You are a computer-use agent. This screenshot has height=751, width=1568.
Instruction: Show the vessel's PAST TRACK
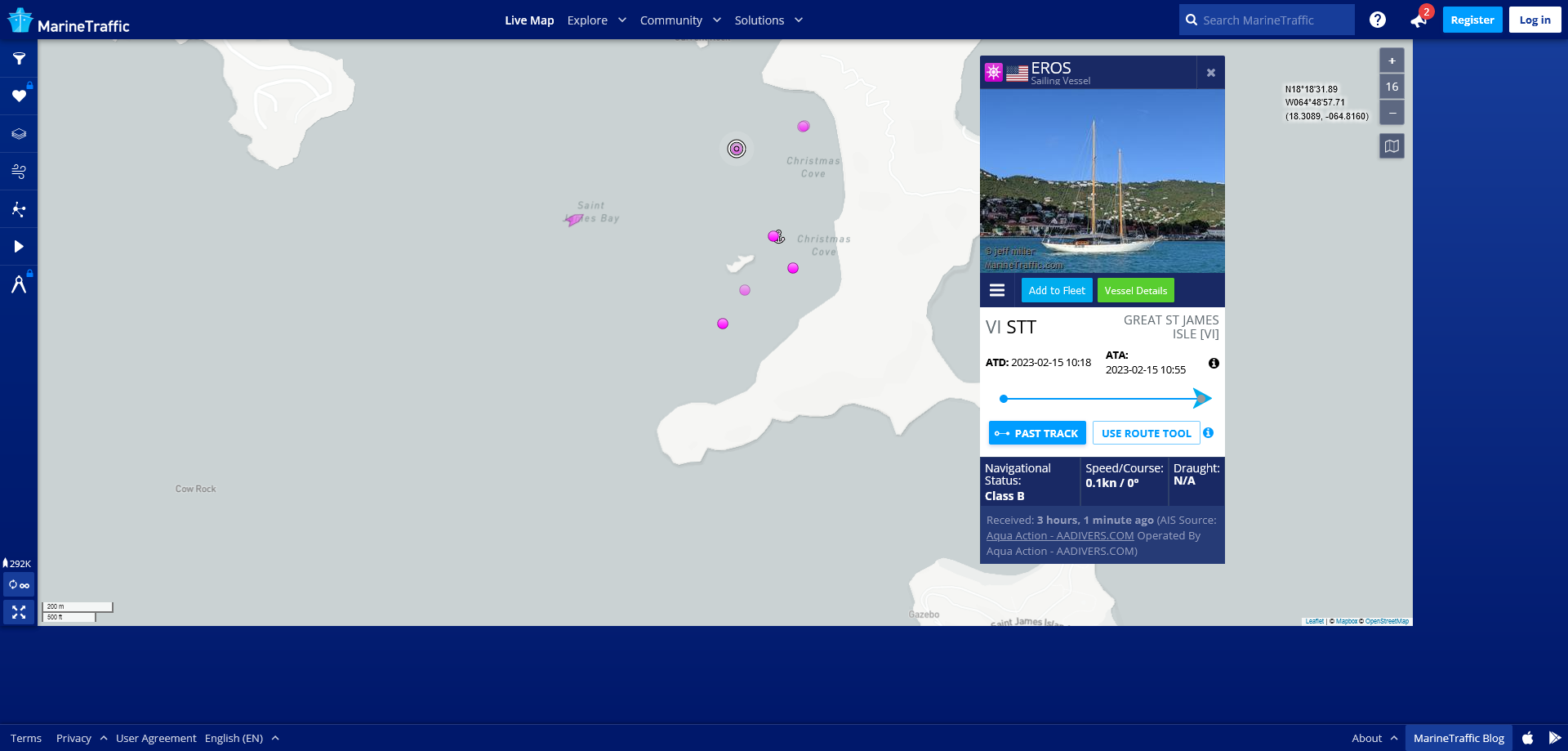click(1037, 433)
